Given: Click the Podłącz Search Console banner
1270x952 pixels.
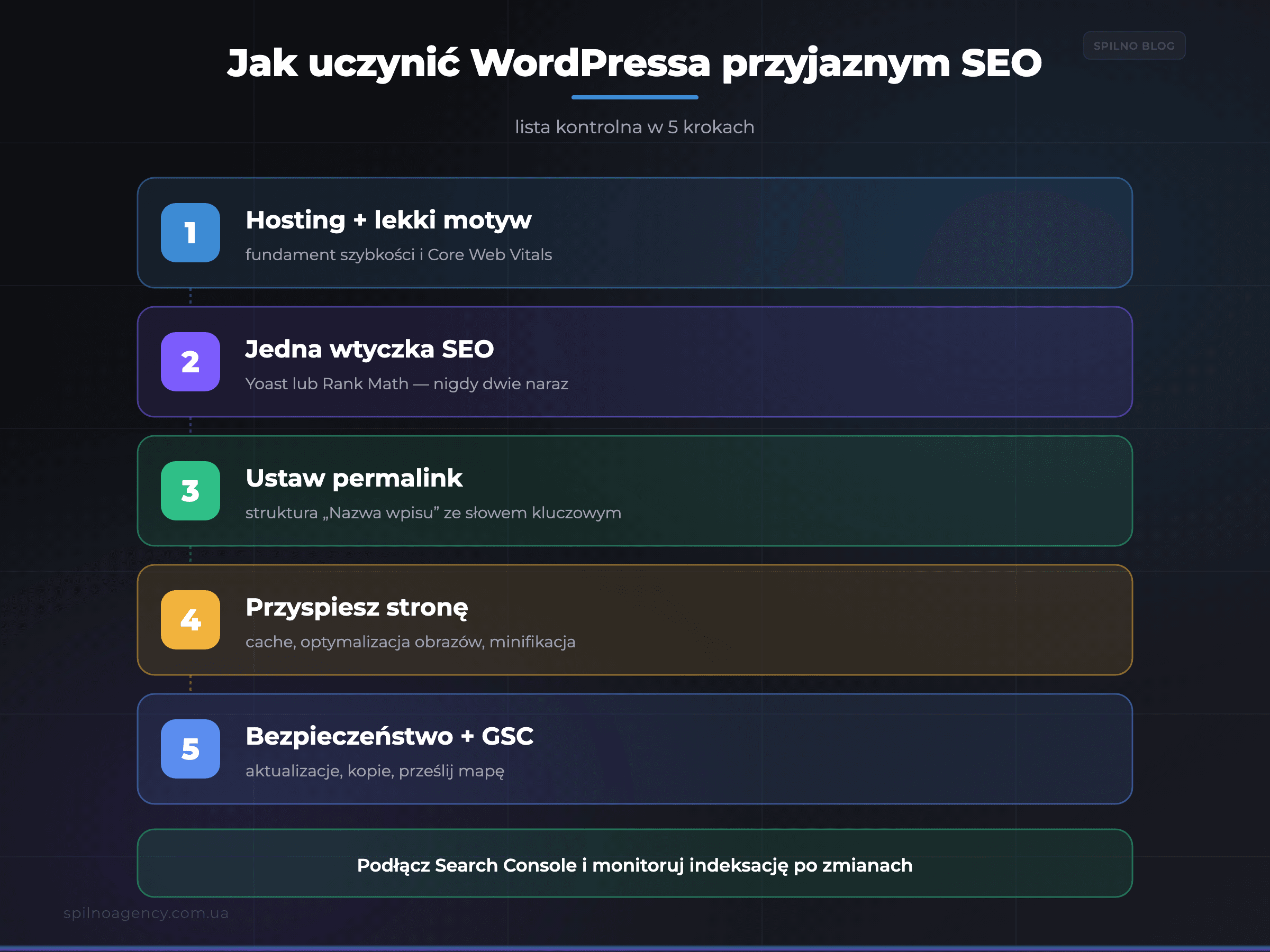Looking at the screenshot, I should [634, 863].
